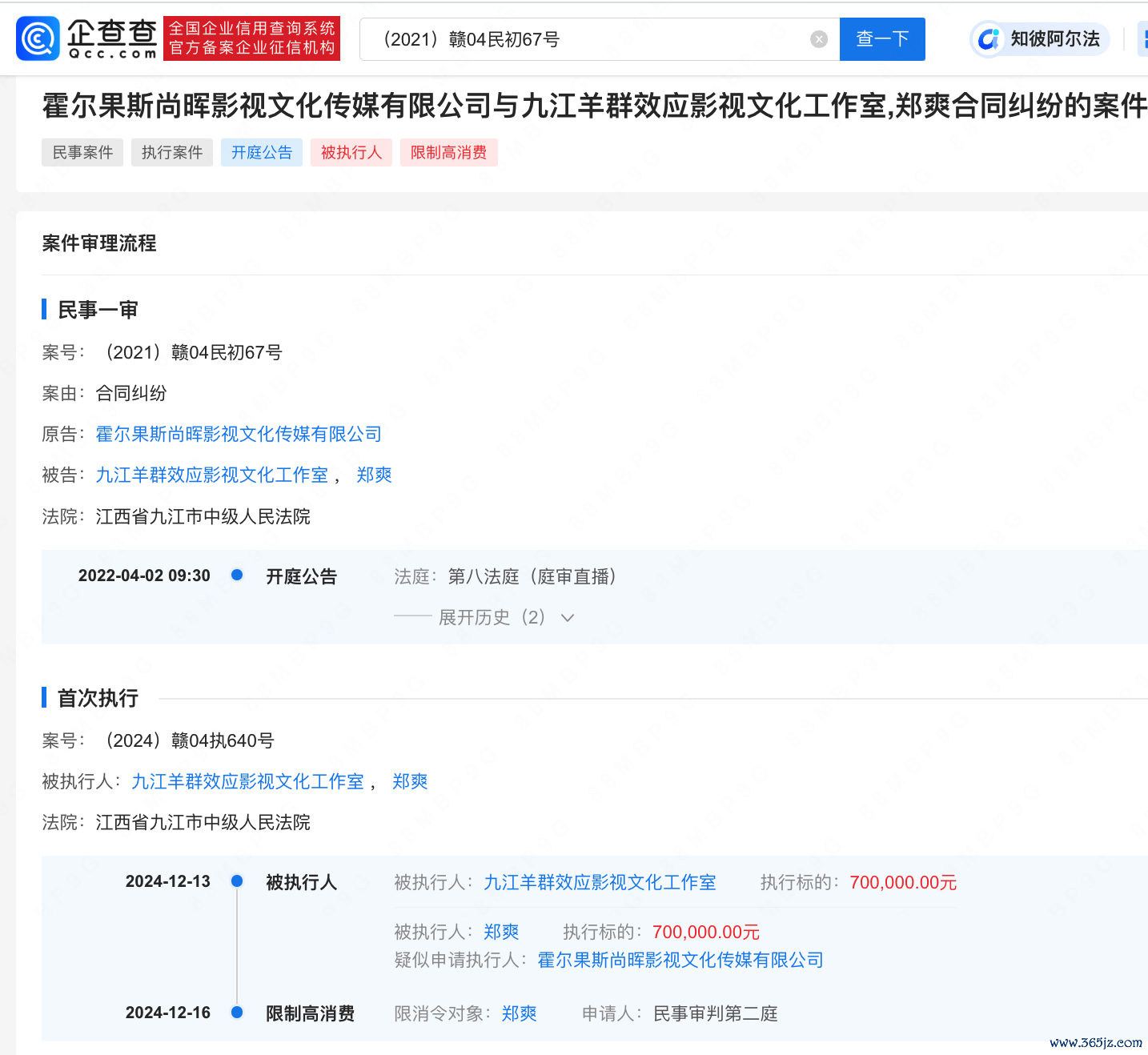Click the Qcc.com logo icon
Screen dimensions: 1148x1055
tap(38, 38)
